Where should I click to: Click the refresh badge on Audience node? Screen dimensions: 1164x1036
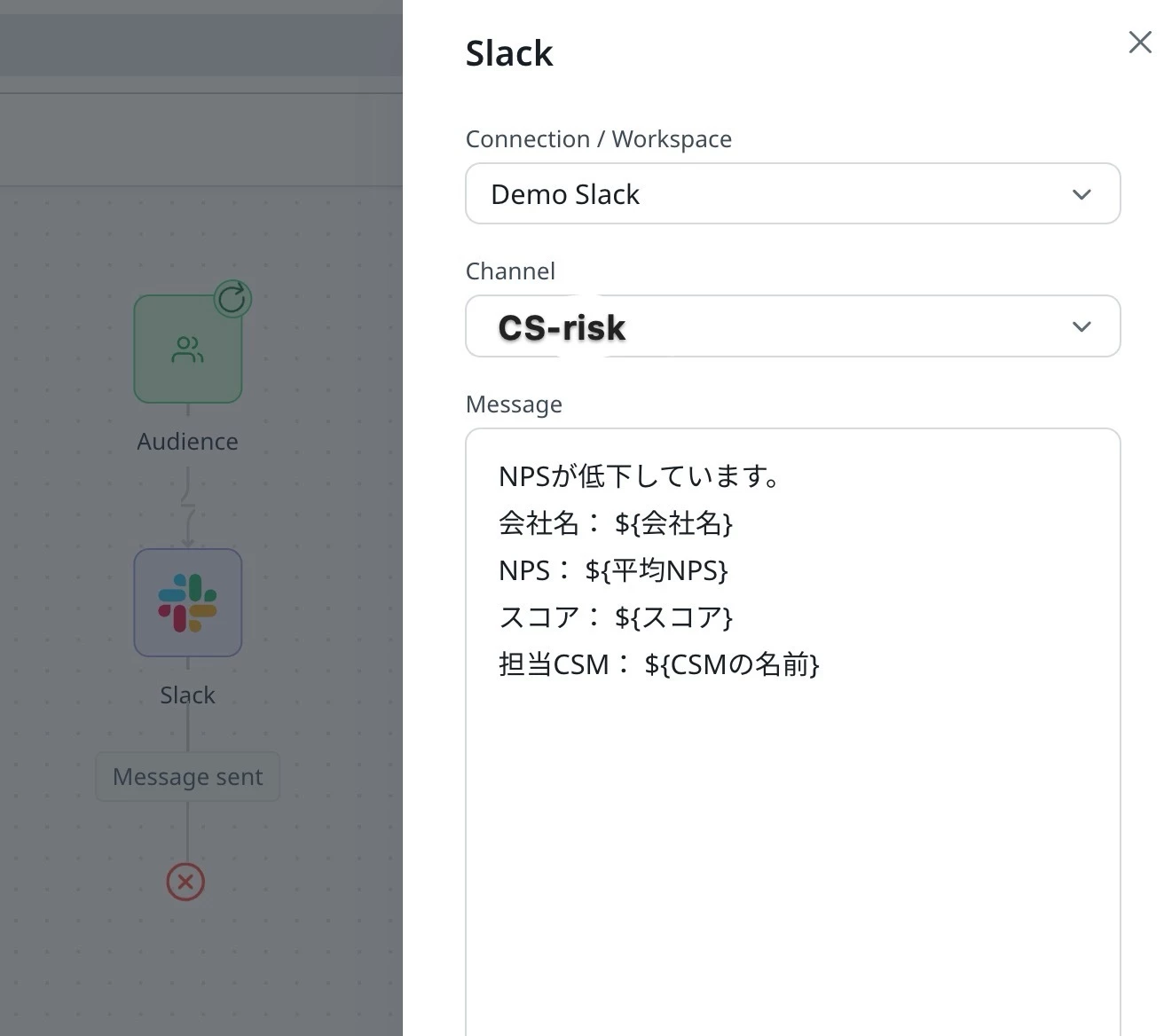tap(232, 299)
